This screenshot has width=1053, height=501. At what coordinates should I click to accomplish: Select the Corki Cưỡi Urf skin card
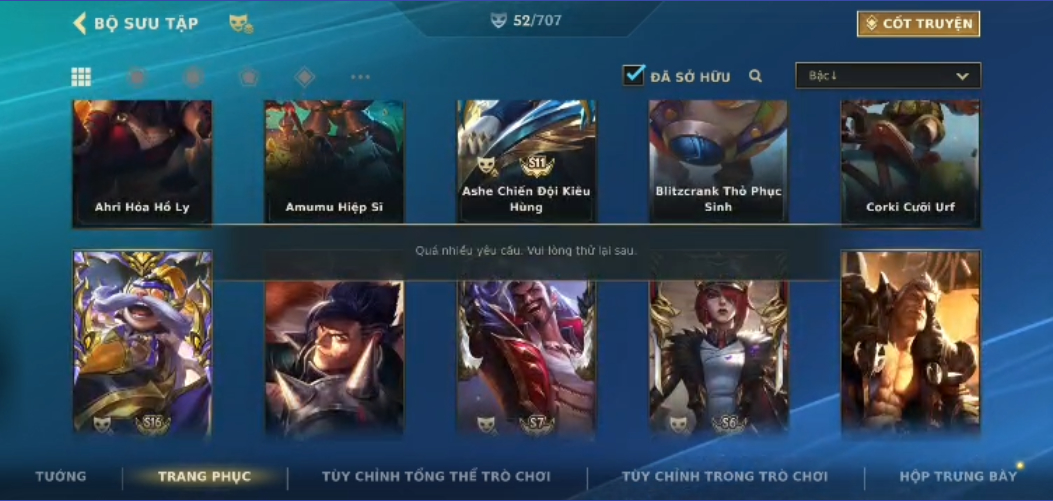click(x=910, y=163)
